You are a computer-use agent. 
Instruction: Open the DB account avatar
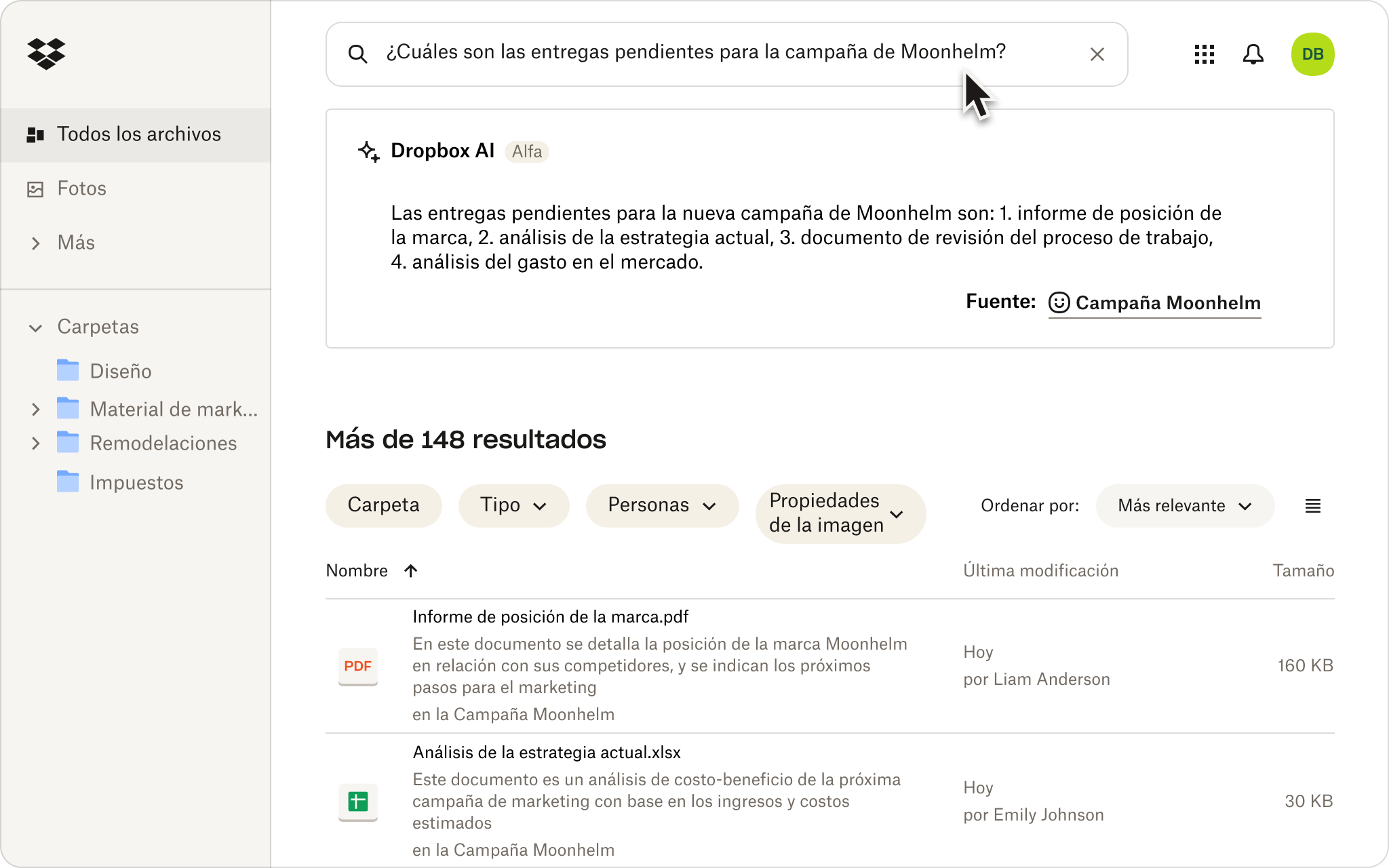1312,54
